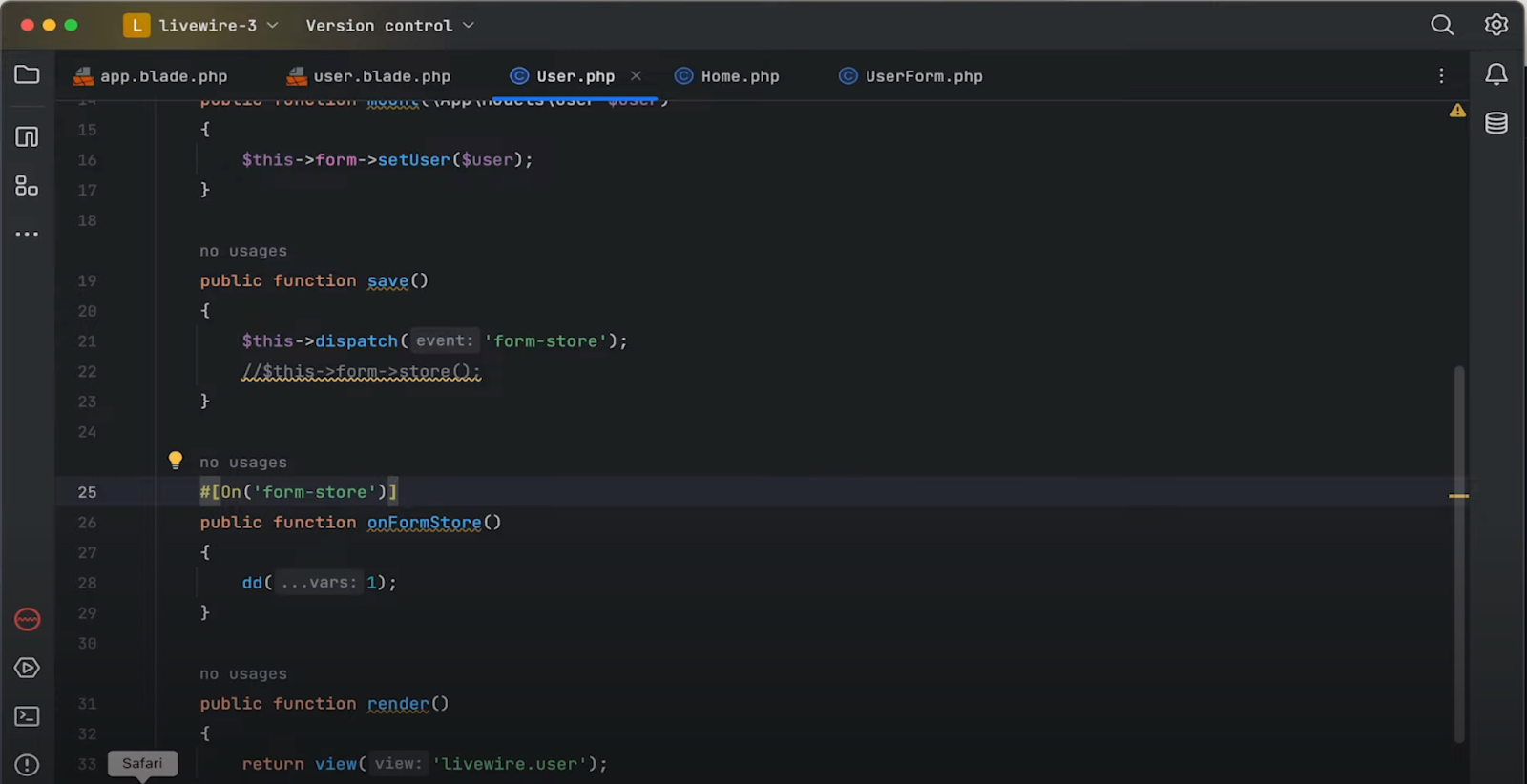Click the lightbulb quick-fix icon
The height and width of the screenshot is (784, 1527).
pyautogui.click(x=176, y=461)
